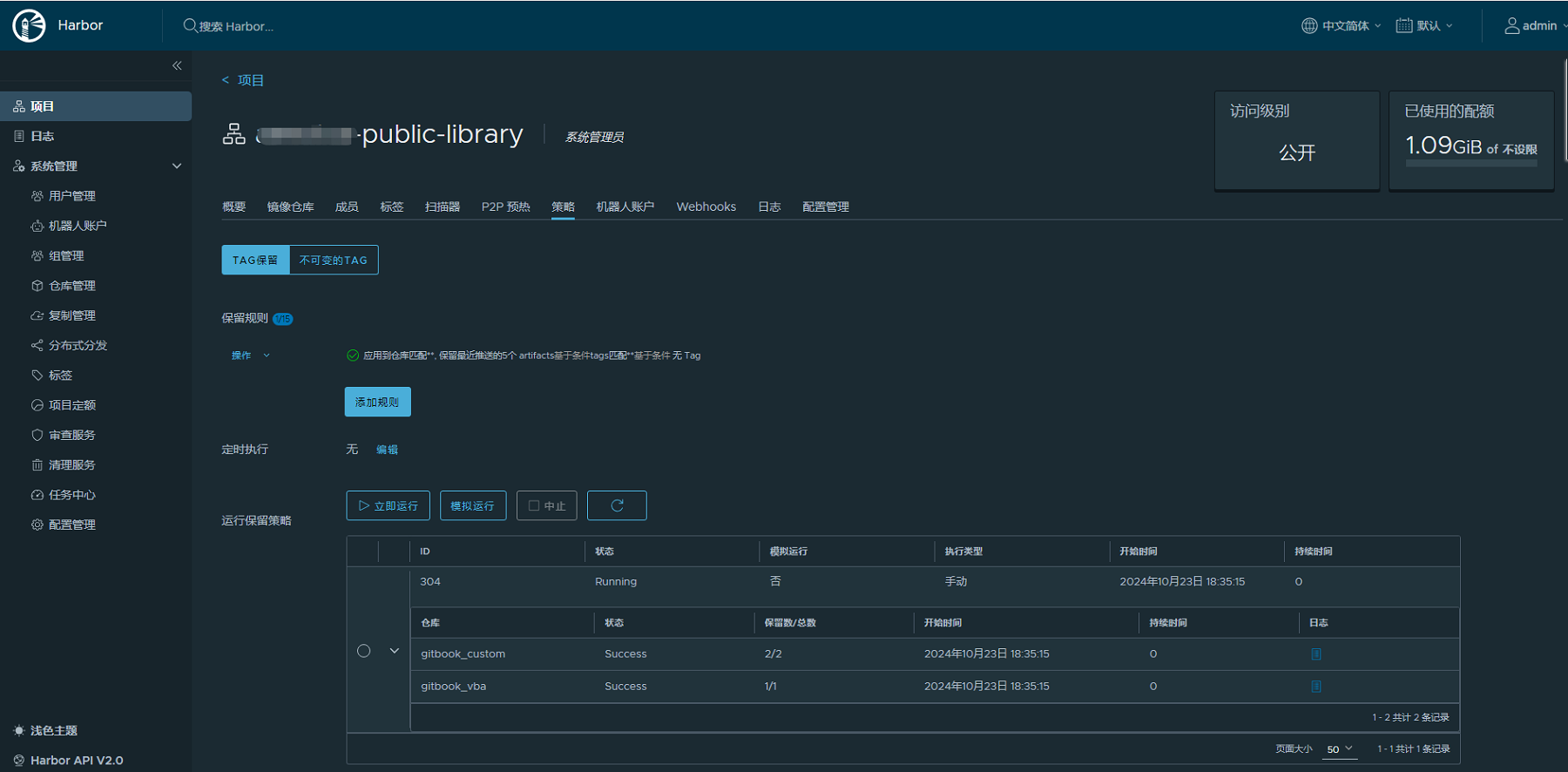The height and width of the screenshot is (772, 1568).
Task: Select radio button for execution 304
Action: pos(364,651)
